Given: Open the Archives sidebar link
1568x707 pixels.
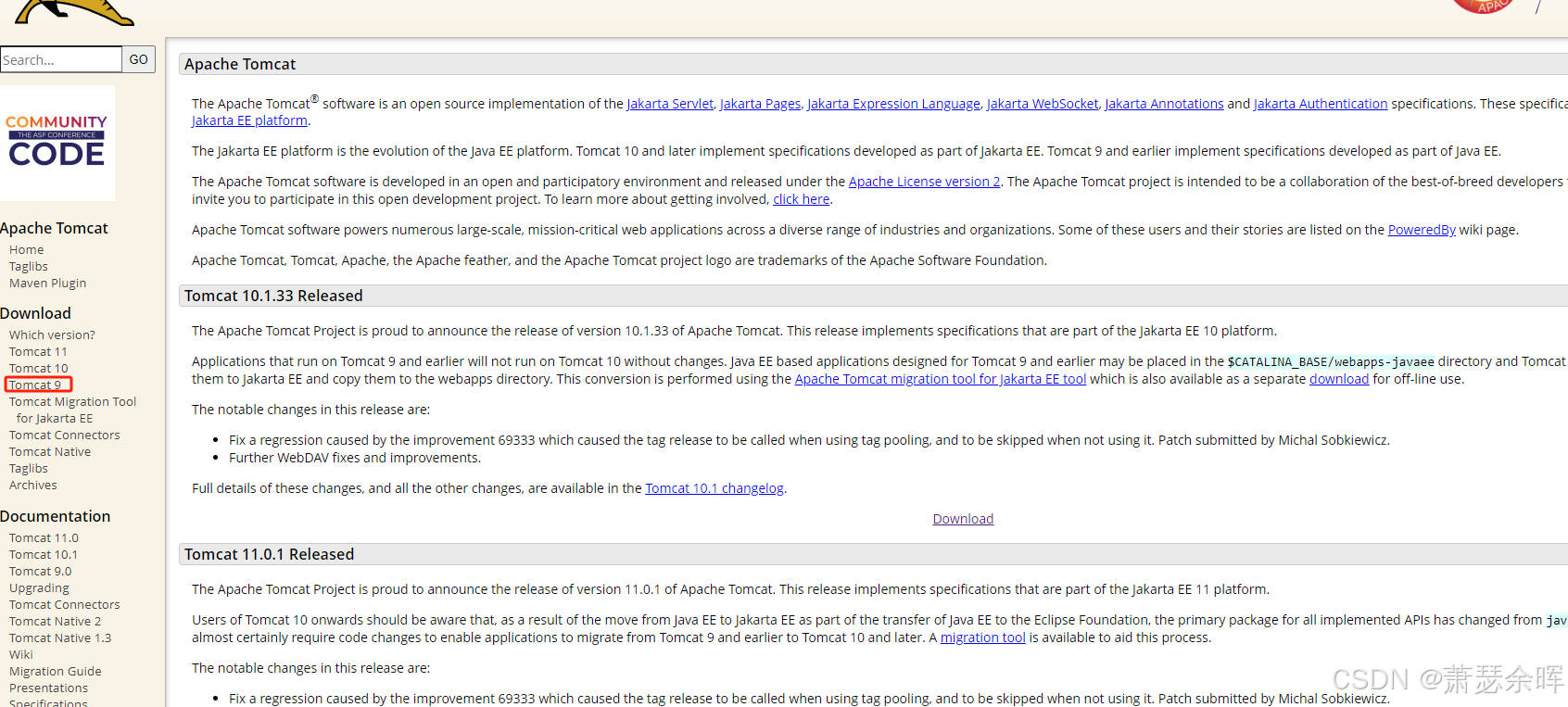Looking at the screenshot, I should (x=33, y=486).
